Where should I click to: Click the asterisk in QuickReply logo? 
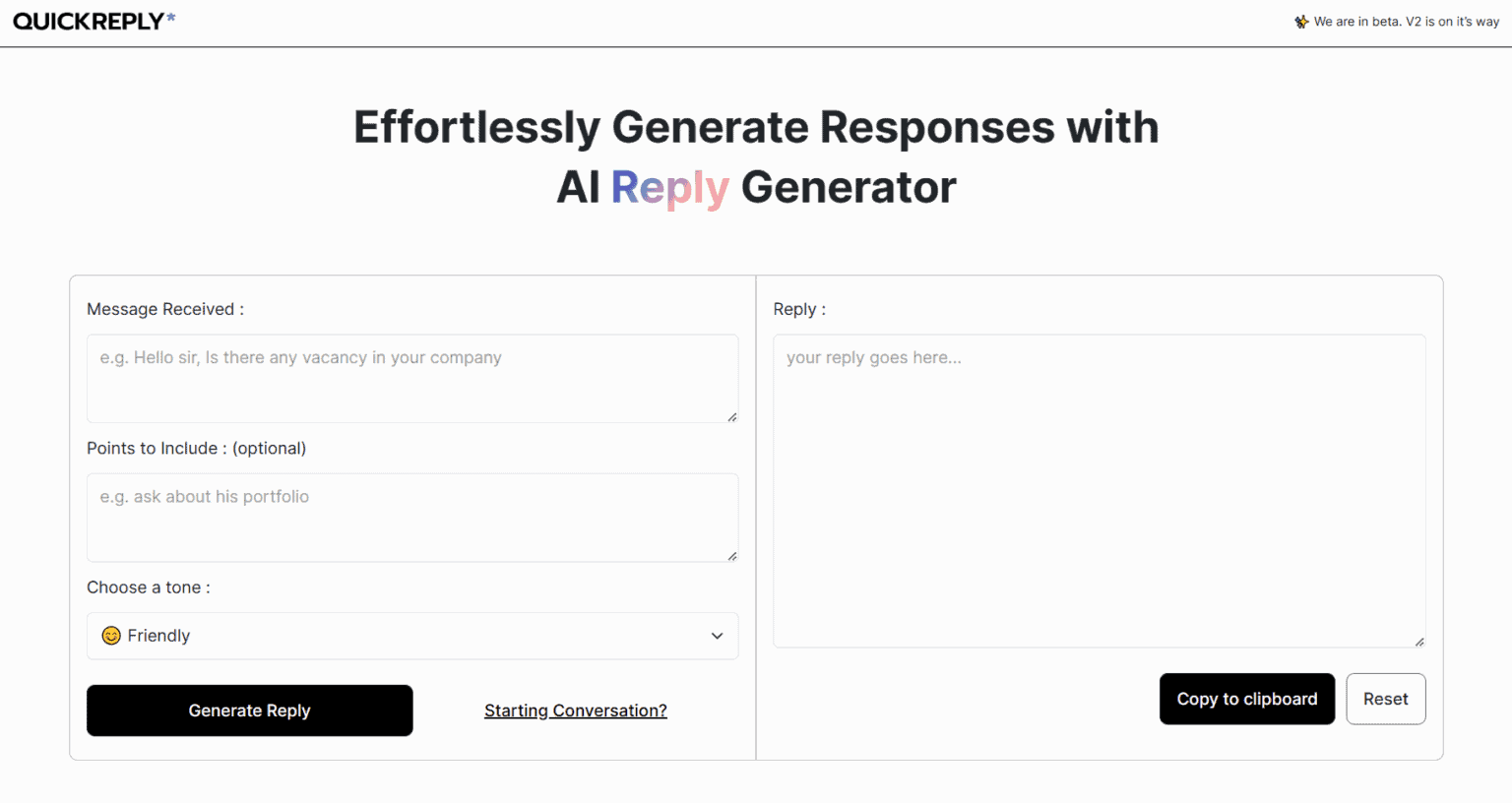[x=171, y=17]
